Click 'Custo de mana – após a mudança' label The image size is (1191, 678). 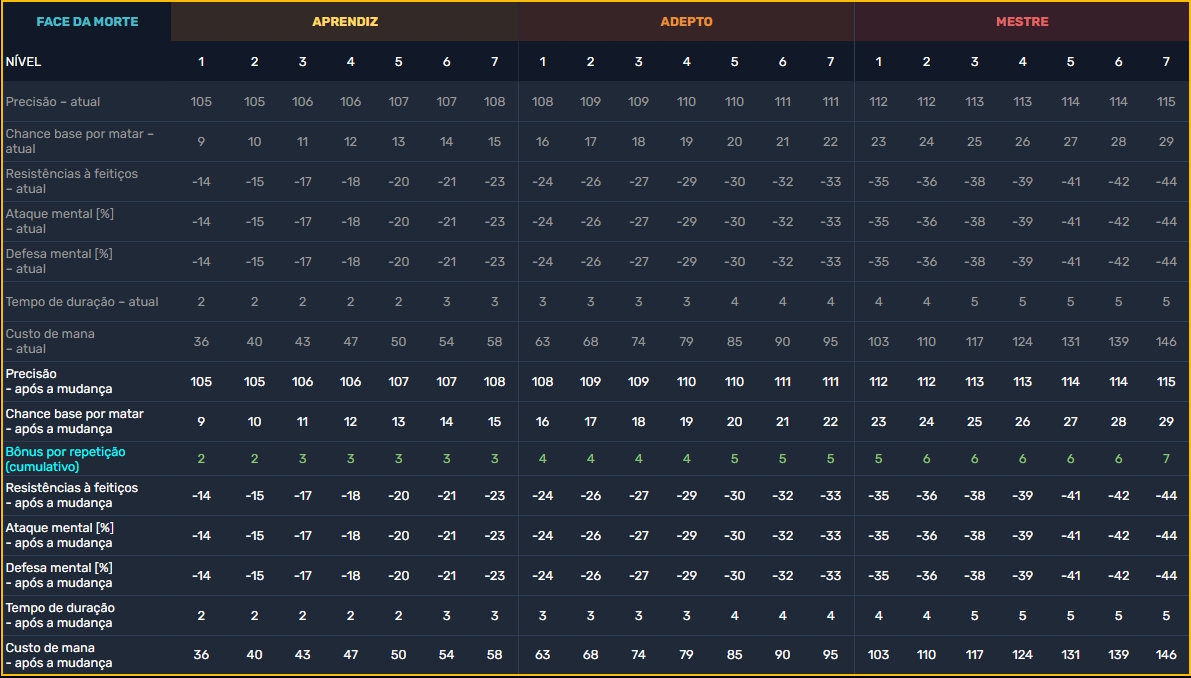pyautogui.click(x=58, y=655)
